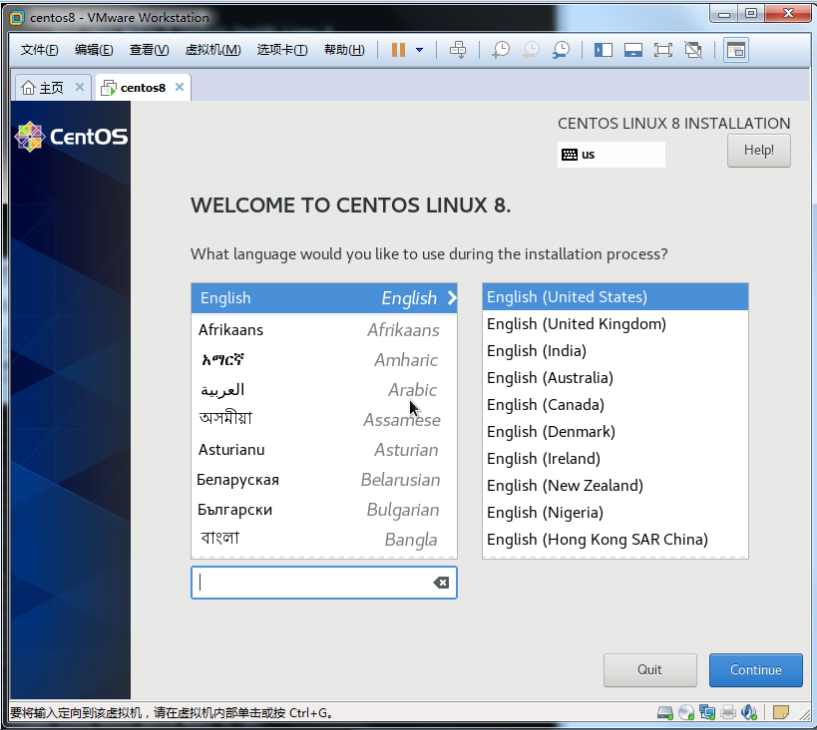Viewport: 817px width, 730px height.
Task: Click the CD/DVD drive status icon
Action: point(686,712)
